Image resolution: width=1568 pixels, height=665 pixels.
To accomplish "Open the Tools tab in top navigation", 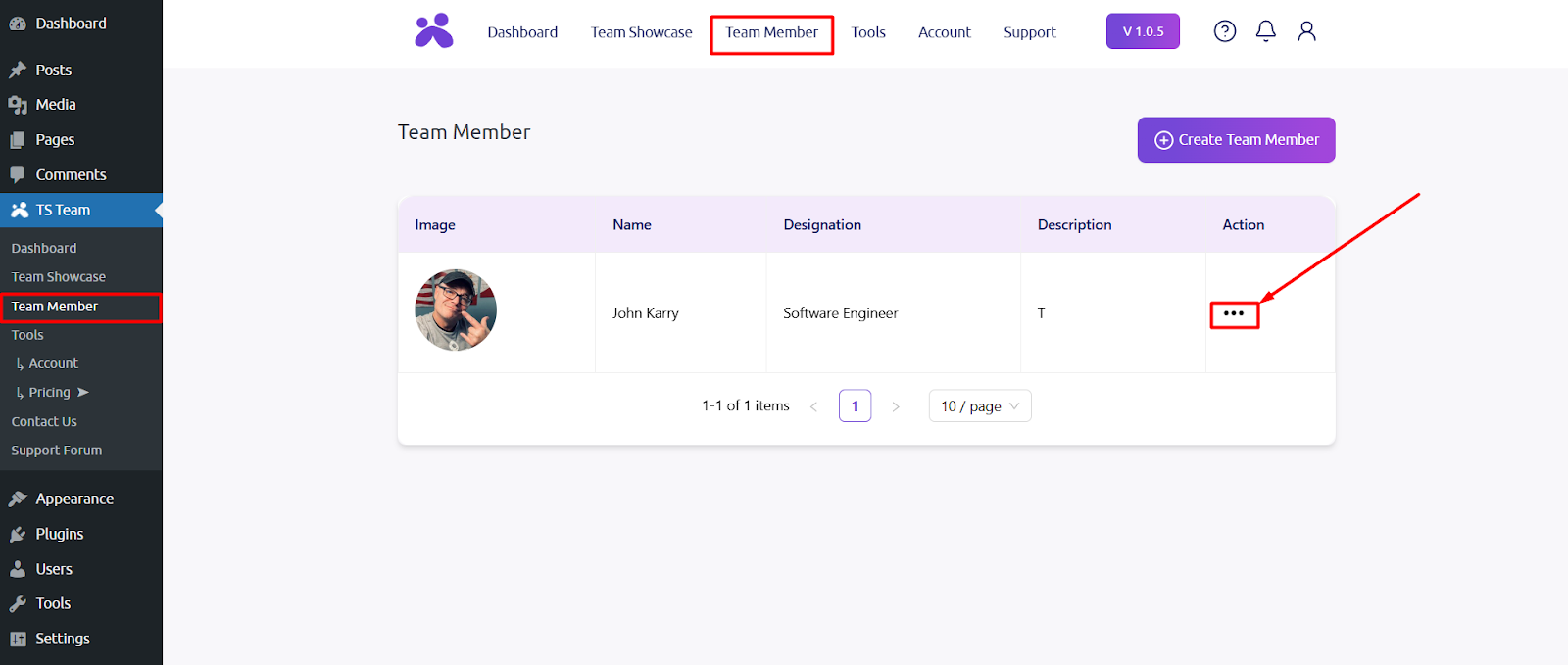I will (x=867, y=32).
